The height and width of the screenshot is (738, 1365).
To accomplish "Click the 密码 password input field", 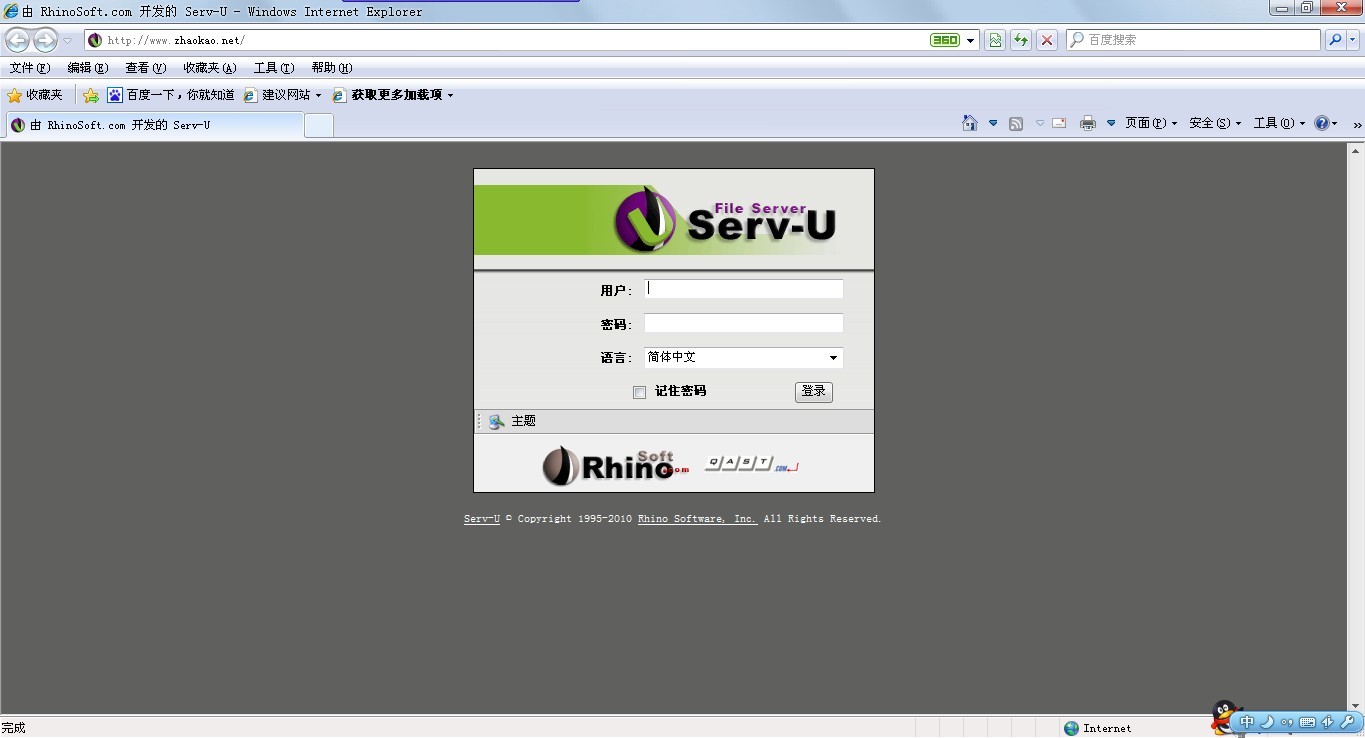I will 743,323.
